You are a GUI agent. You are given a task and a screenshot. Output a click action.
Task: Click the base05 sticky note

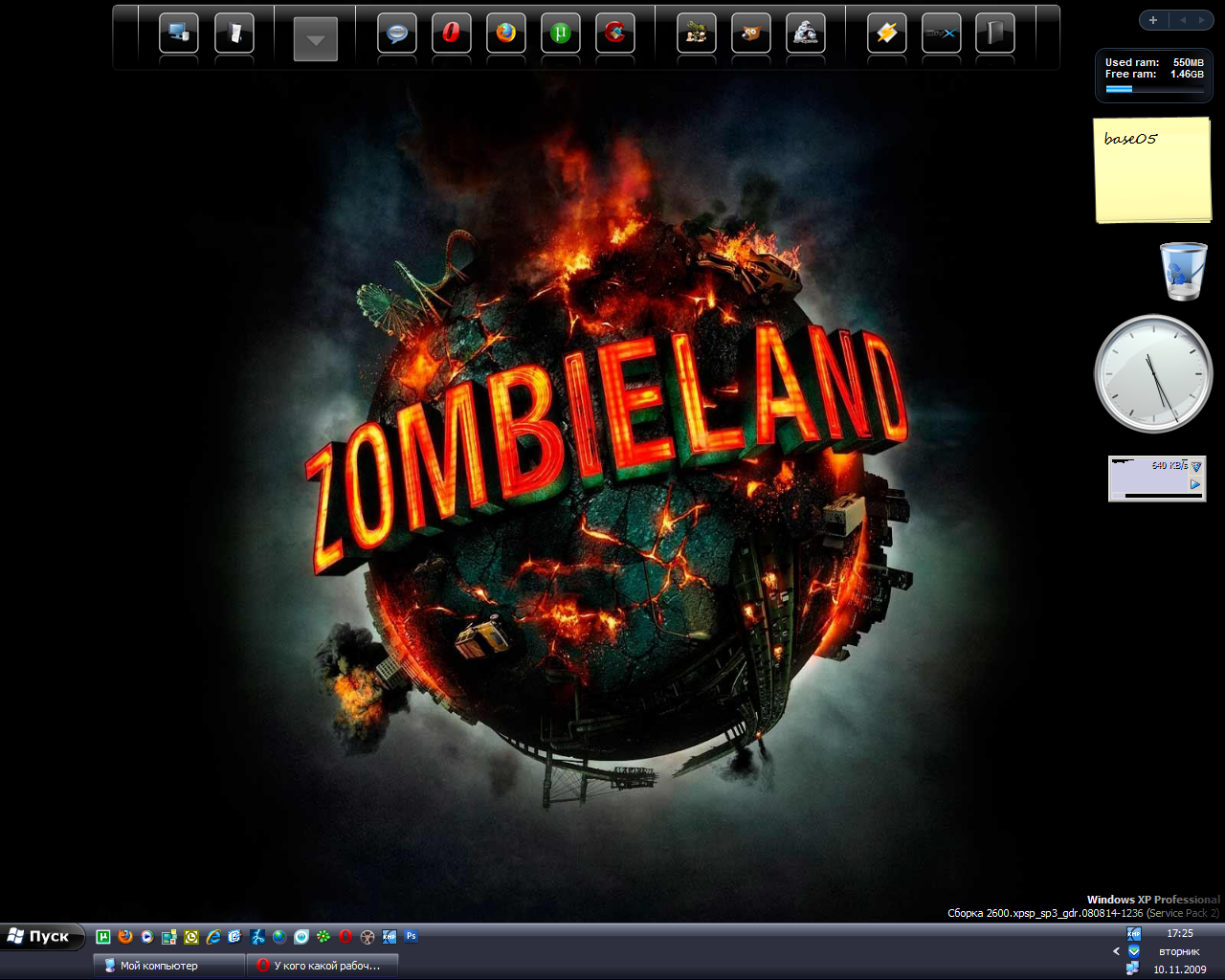(1152, 170)
